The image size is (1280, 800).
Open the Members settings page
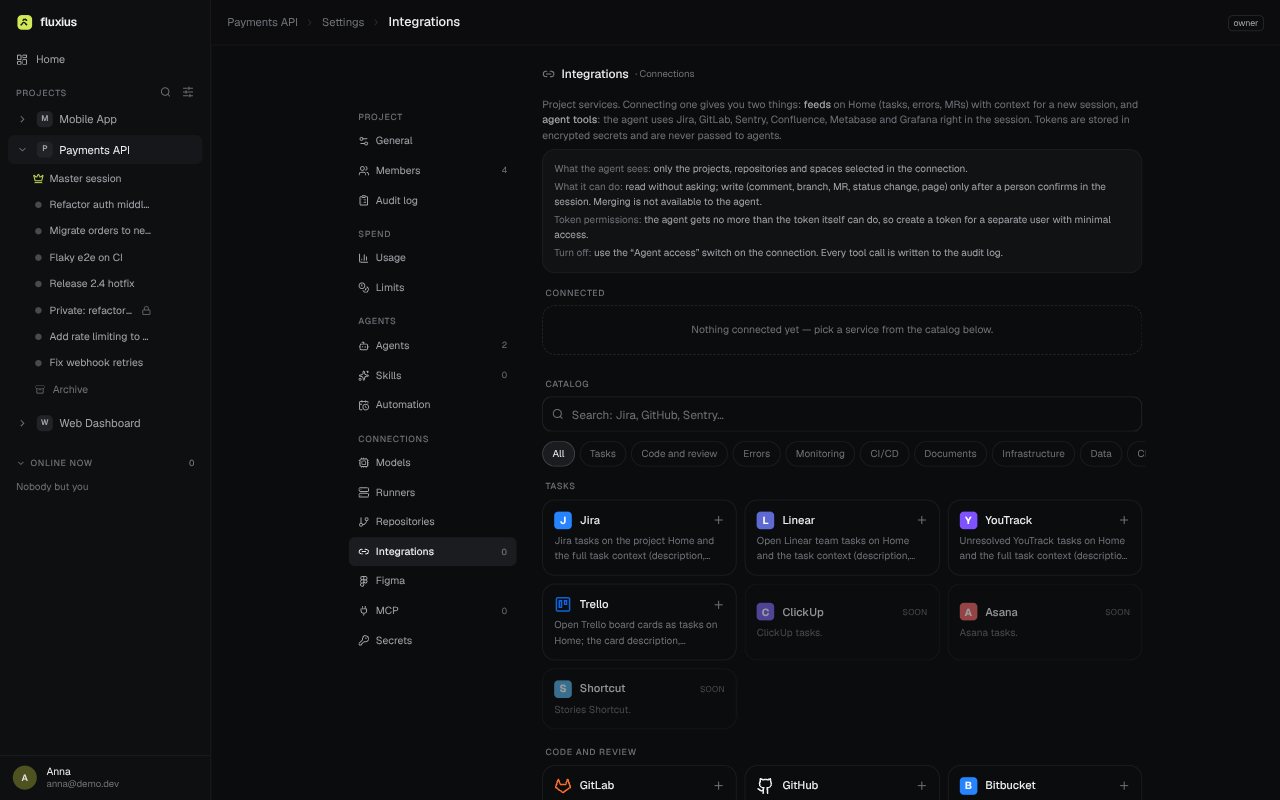(432, 171)
